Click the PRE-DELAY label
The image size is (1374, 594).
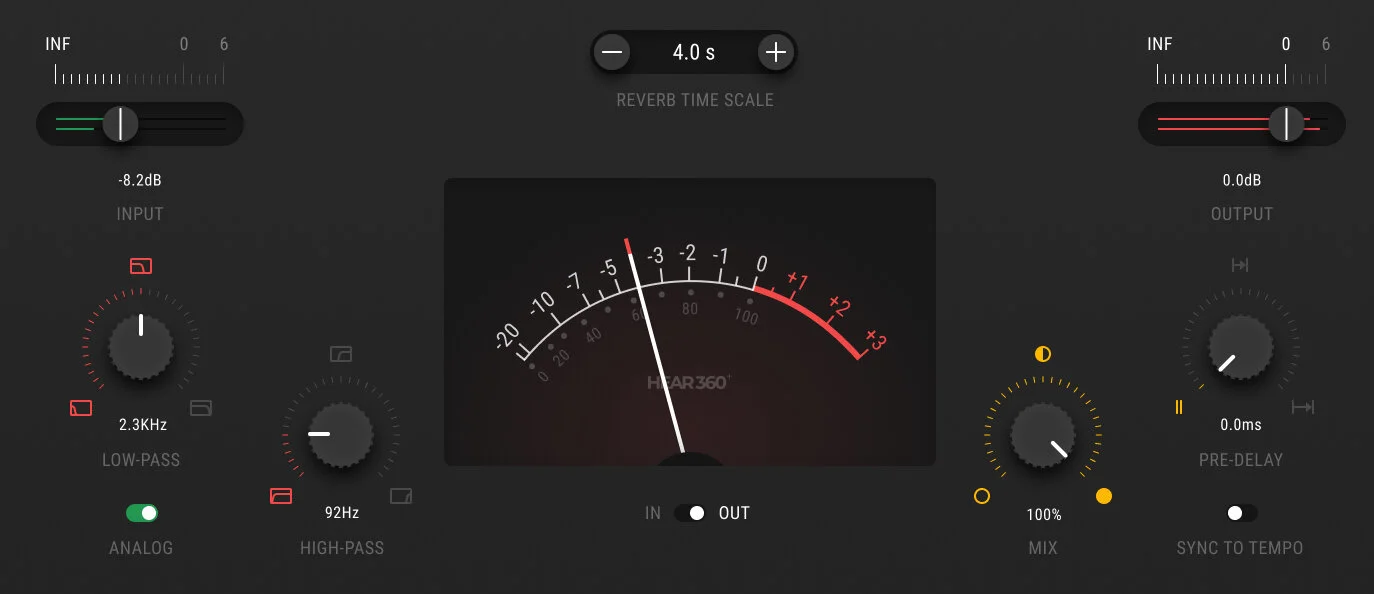coord(1241,460)
